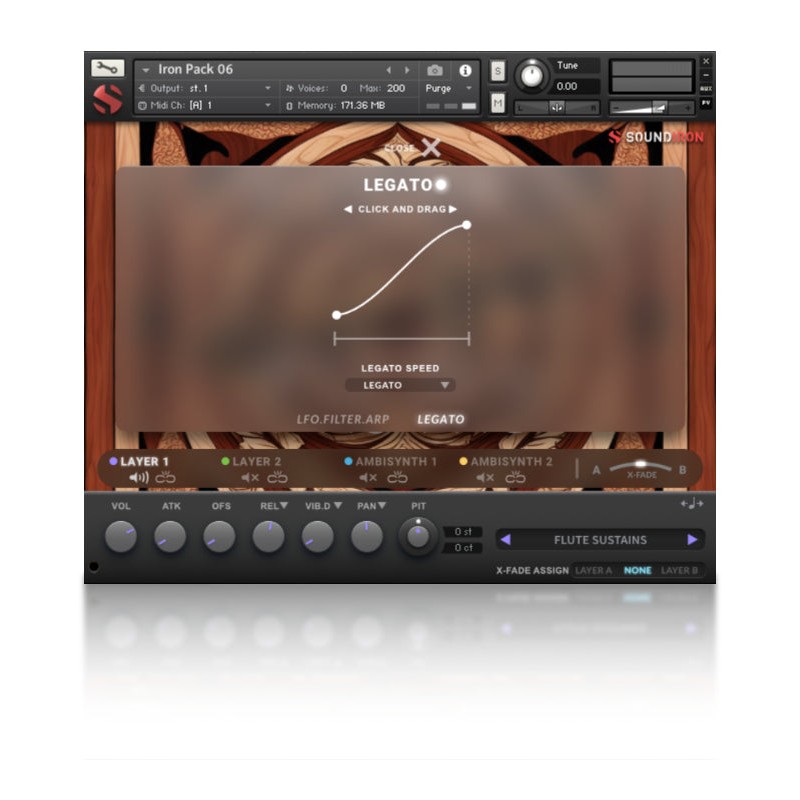Select previous sound with left arrow

[x=505, y=540]
